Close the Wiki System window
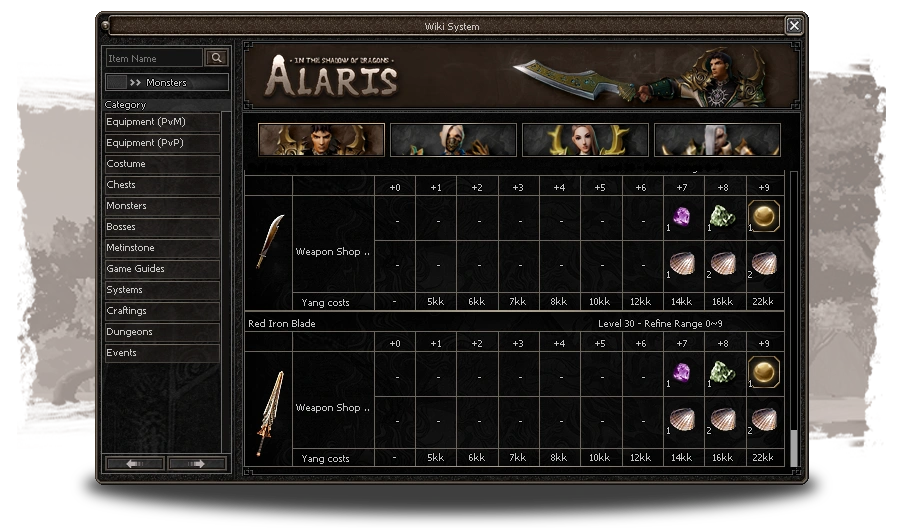Screen dimensions: 903x528 point(794,25)
